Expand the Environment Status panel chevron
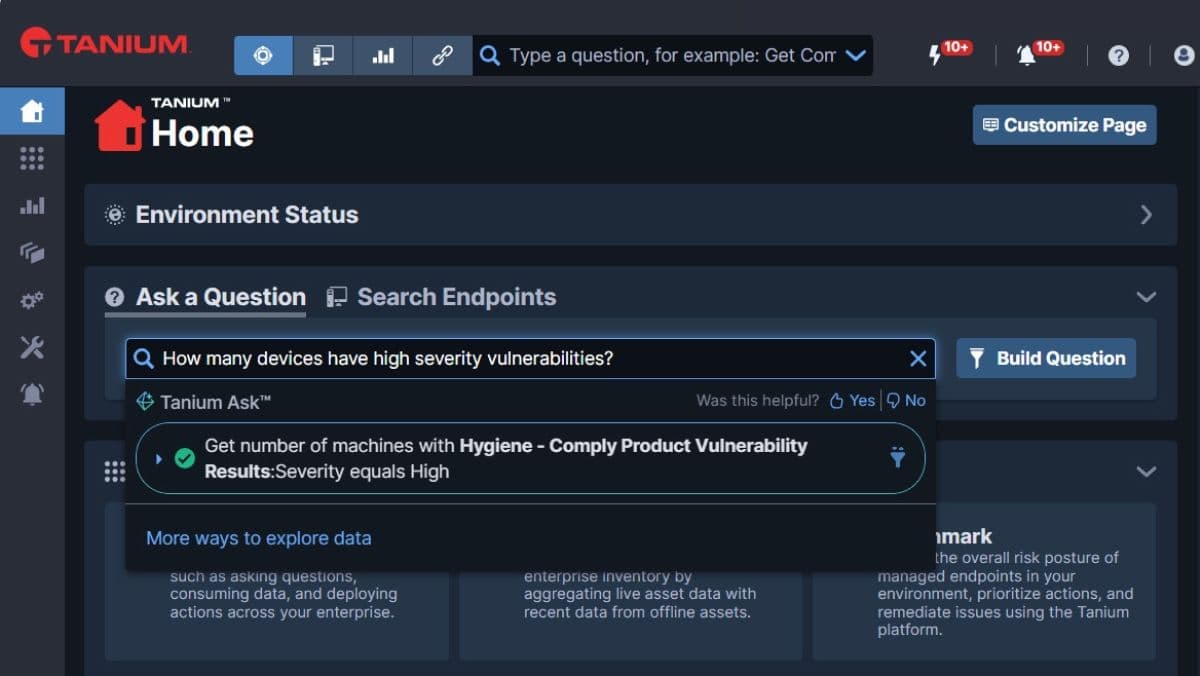 coord(1146,215)
